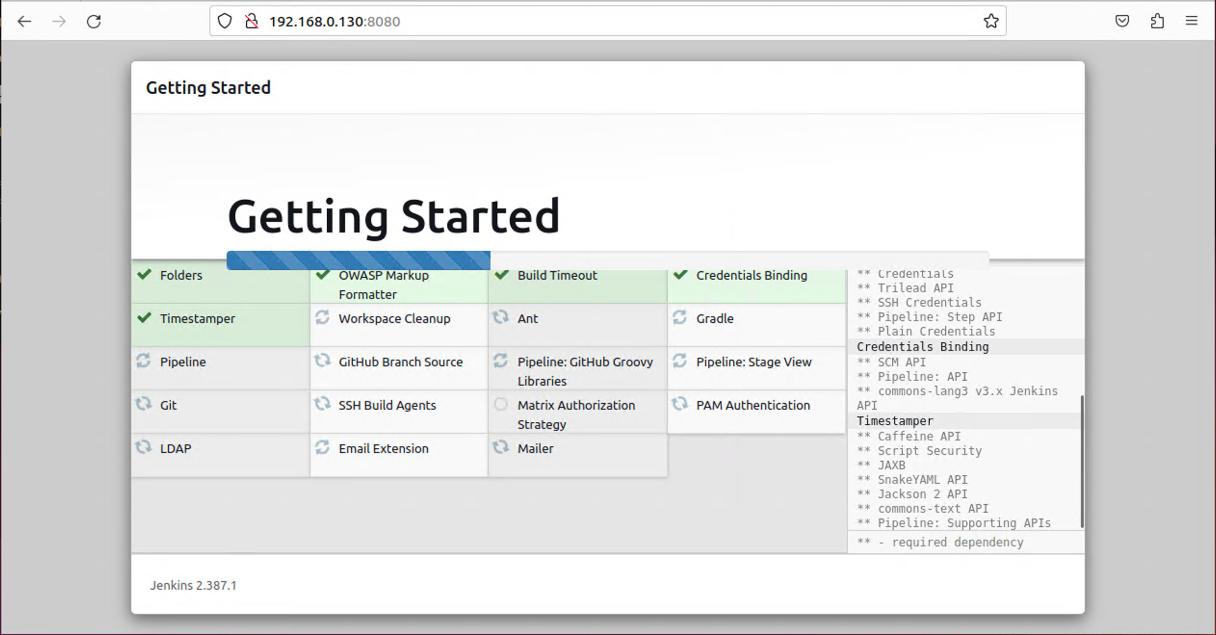
Task: Open the Firefox extensions puzzle icon
Action: pos(1157,21)
